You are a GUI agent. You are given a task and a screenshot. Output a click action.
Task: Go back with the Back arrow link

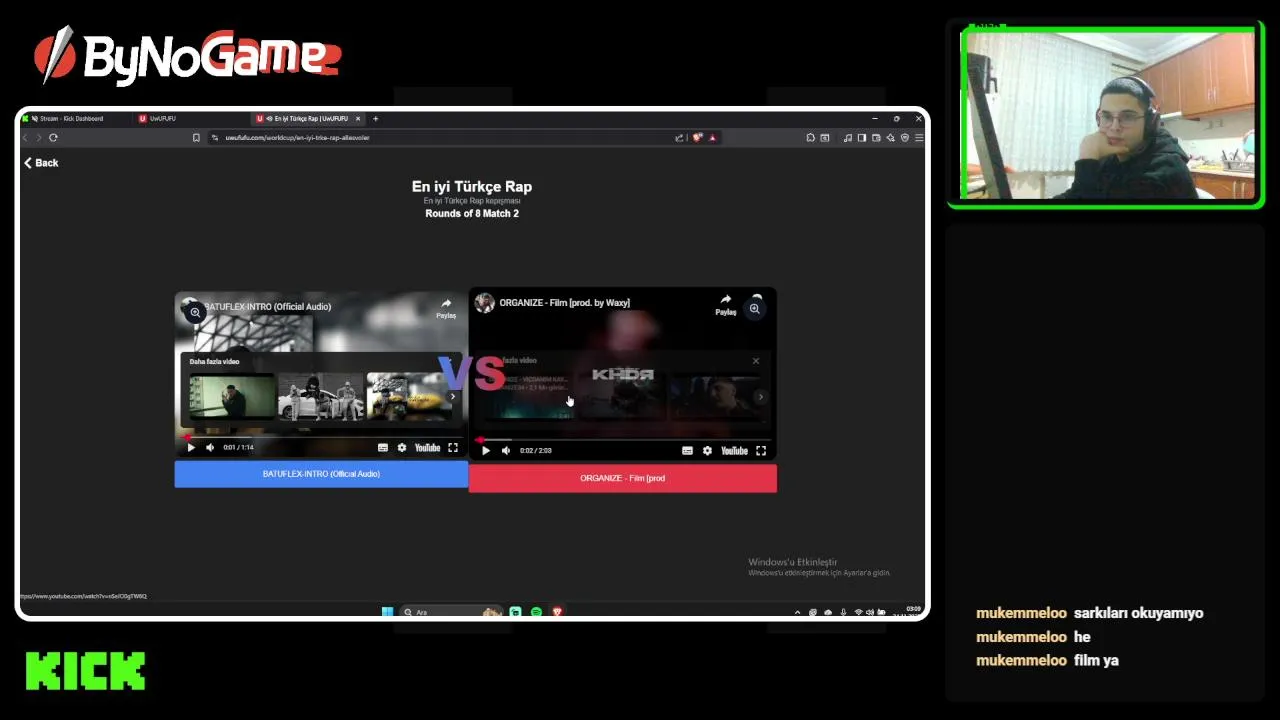(41, 163)
